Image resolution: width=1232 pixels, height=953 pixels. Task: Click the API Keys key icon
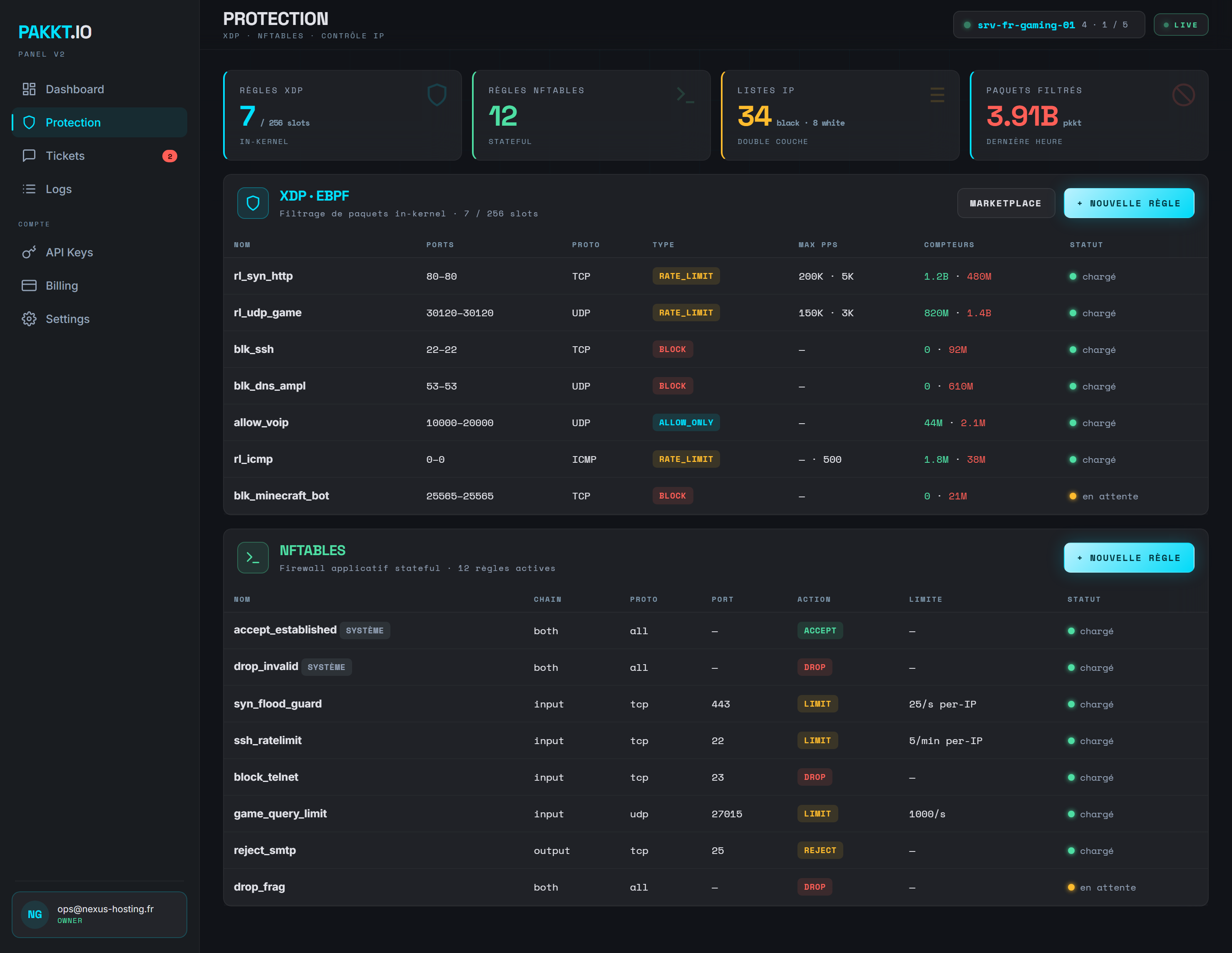tap(29, 252)
